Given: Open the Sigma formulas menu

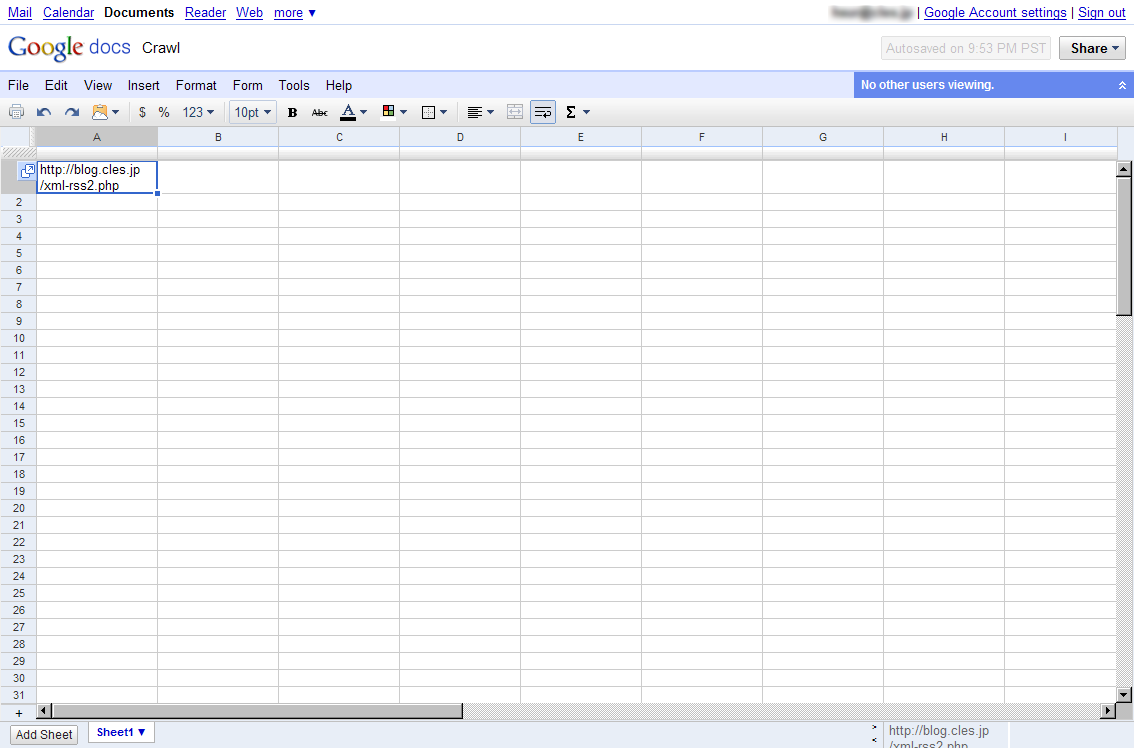Looking at the screenshot, I should coord(577,112).
